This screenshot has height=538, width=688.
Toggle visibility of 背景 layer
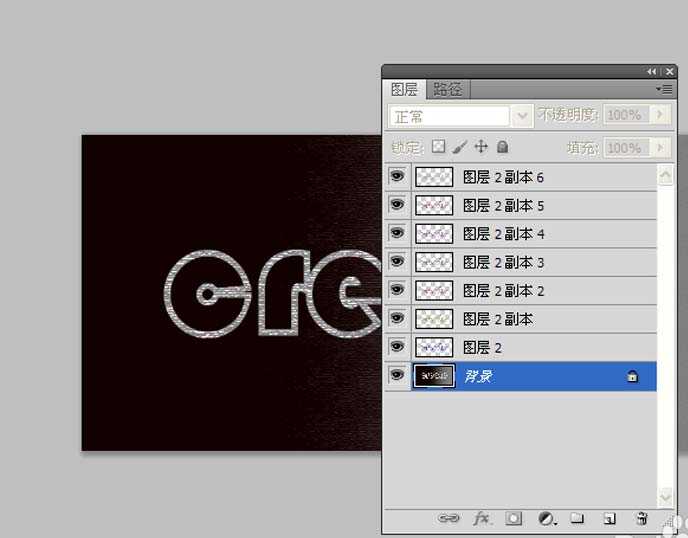pyautogui.click(x=397, y=375)
